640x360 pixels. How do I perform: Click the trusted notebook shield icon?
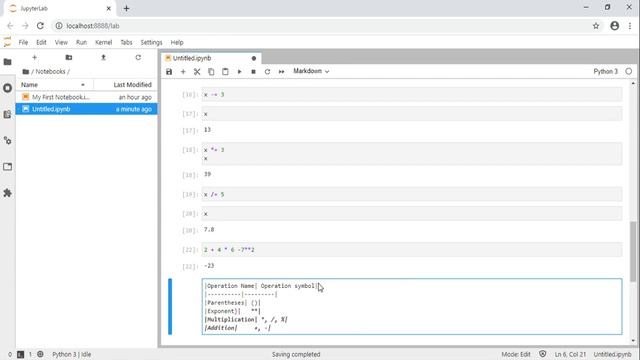(x=542, y=354)
